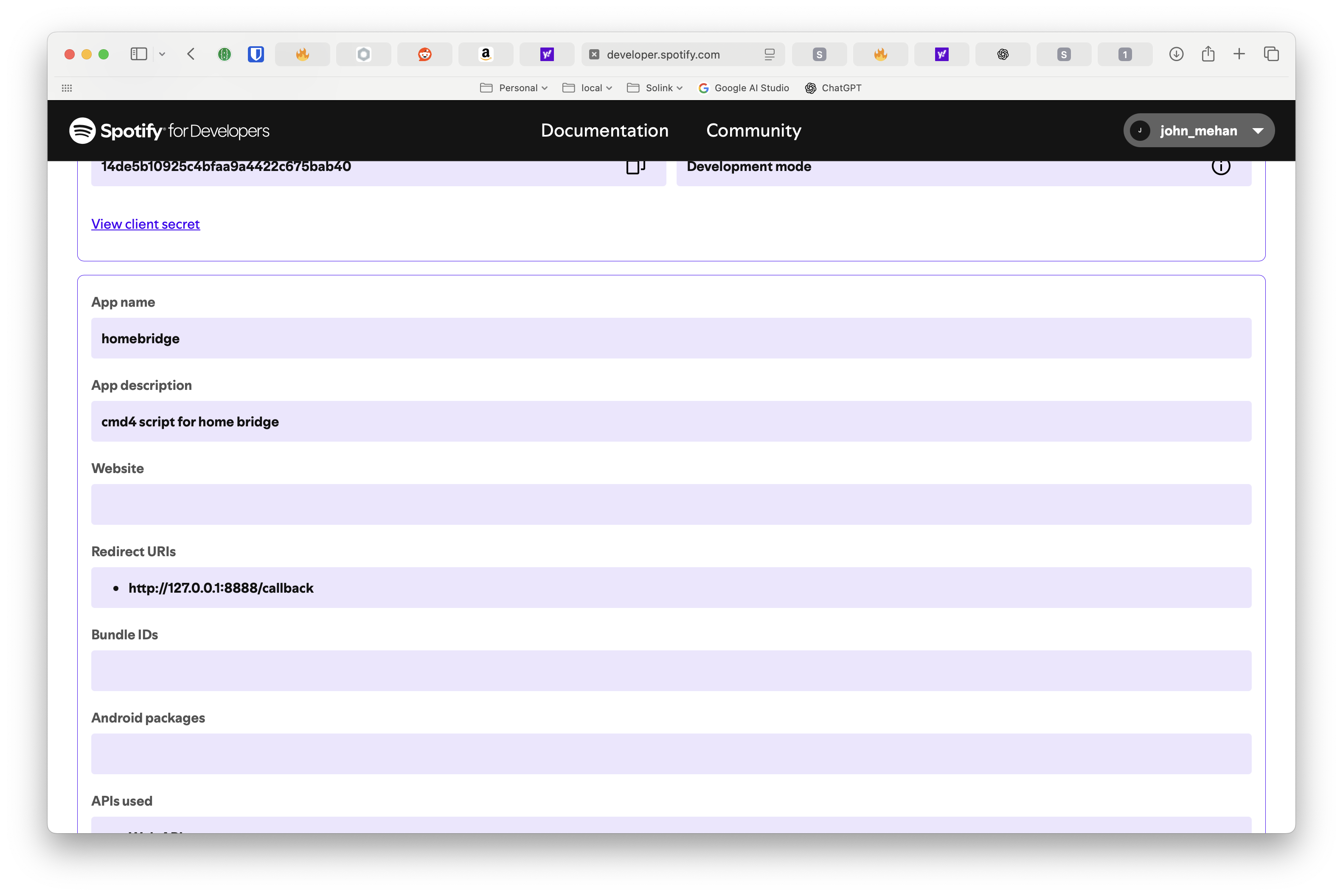Open the sidebar options chevron

[x=163, y=54]
